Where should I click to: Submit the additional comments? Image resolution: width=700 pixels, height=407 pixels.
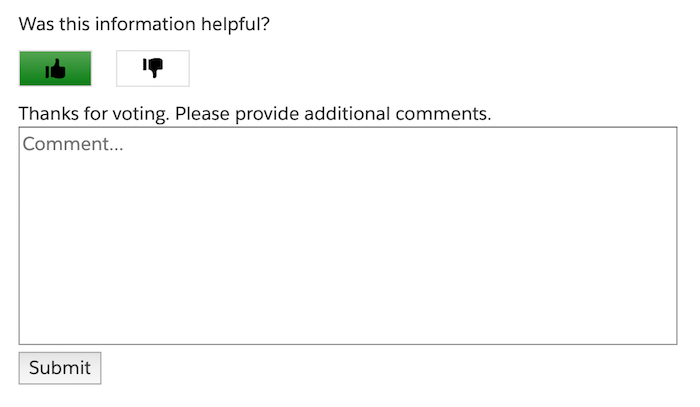click(x=60, y=368)
